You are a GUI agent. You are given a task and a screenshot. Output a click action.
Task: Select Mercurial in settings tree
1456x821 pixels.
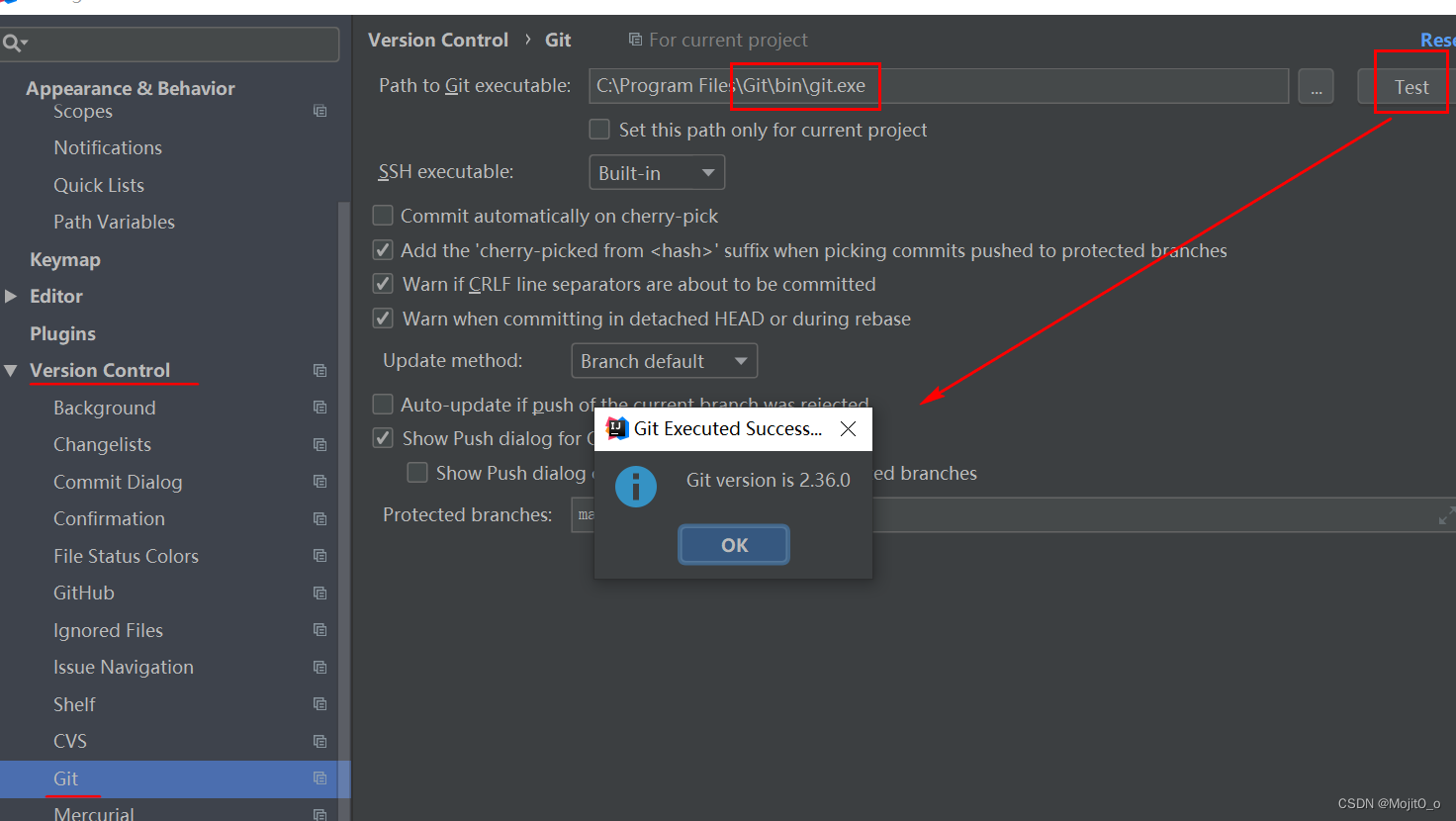click(x=94, y=813)
